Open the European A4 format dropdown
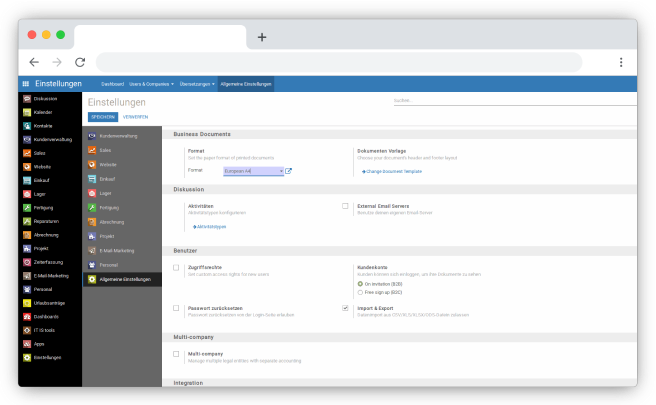 pyautogui.click(x=253, y=171)
